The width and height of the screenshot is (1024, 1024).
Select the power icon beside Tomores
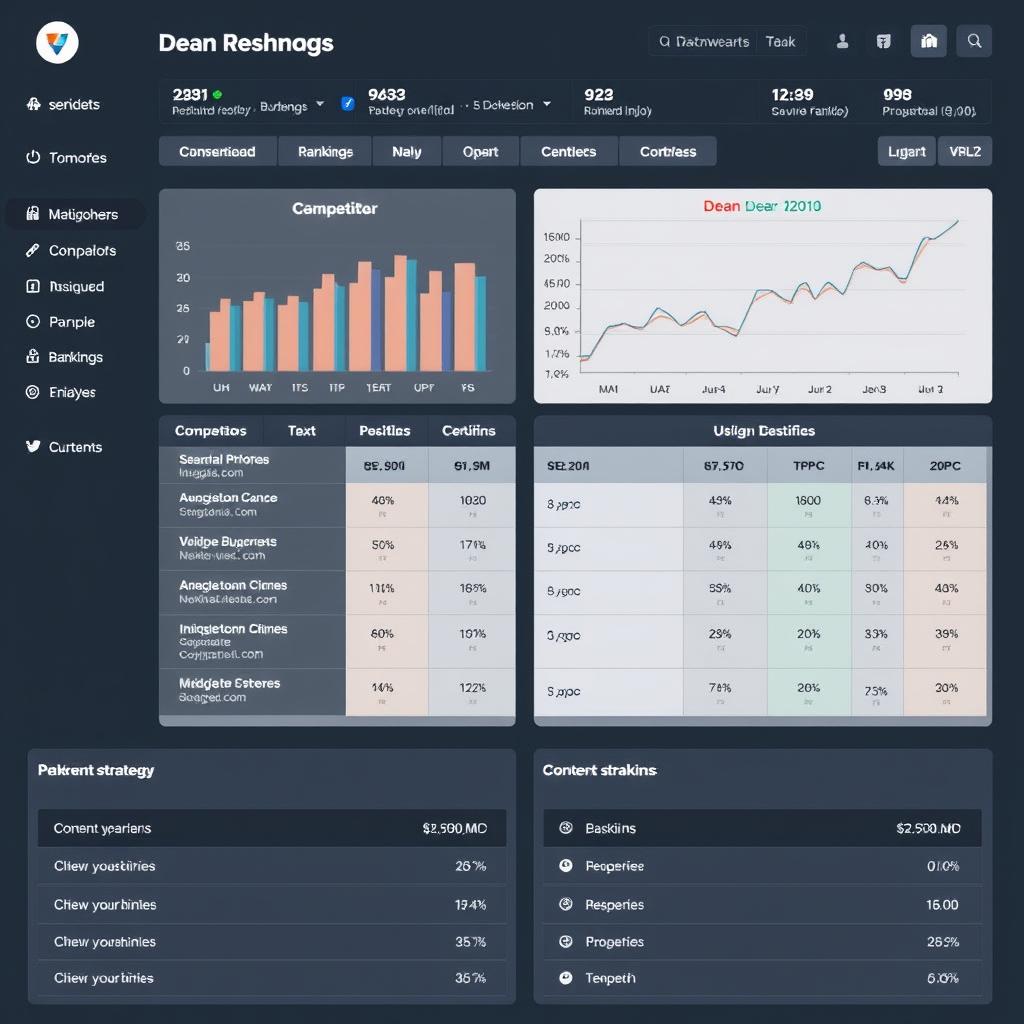33,157
